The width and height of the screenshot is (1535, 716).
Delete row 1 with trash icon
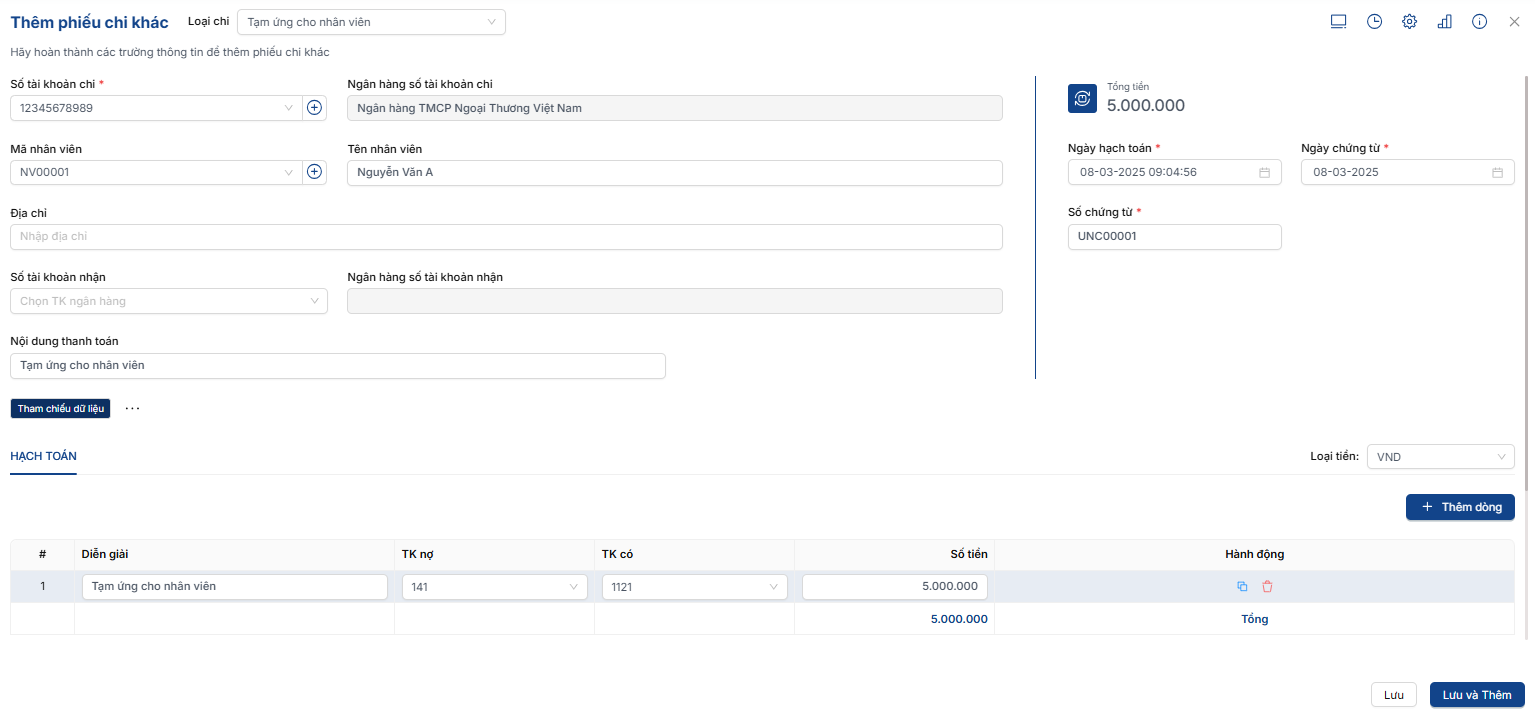pyautogui.click(x=1267, y=587)
